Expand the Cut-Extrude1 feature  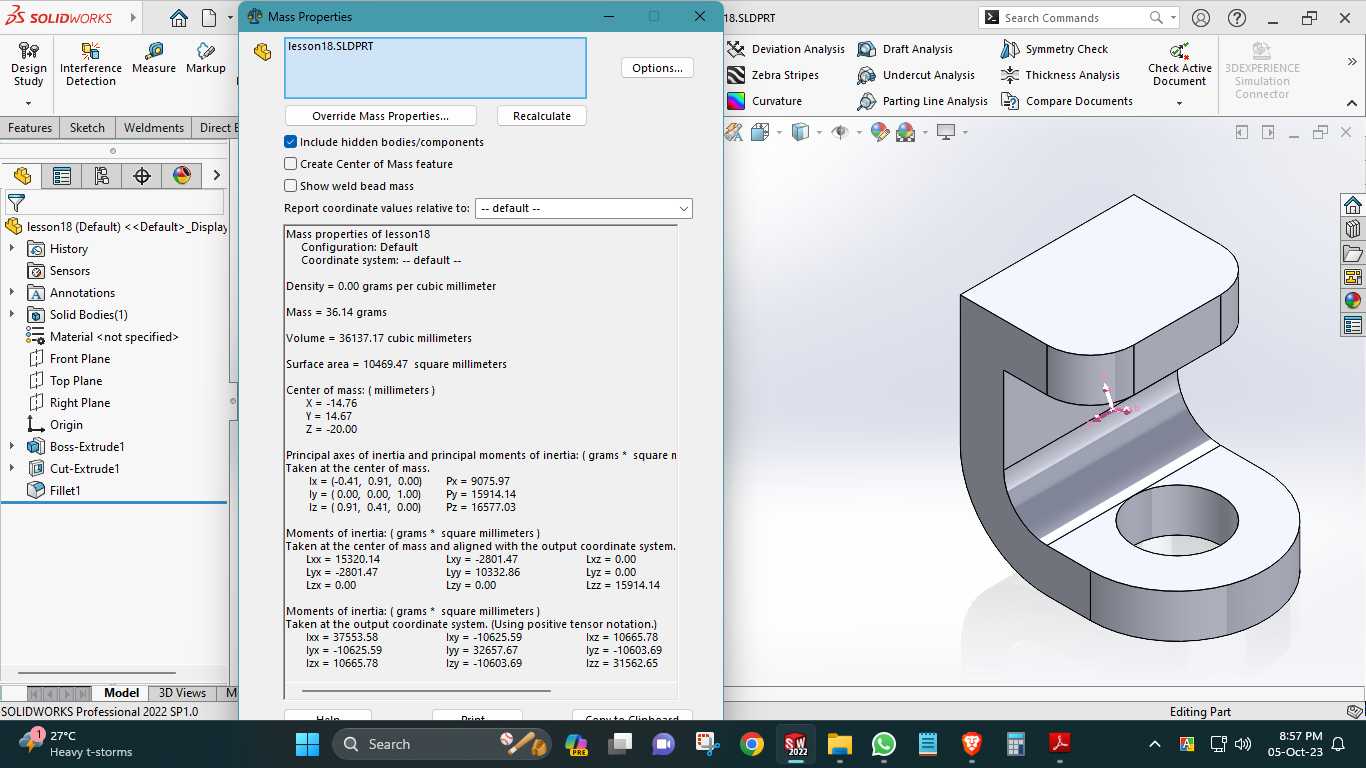(x=12, y=469)
